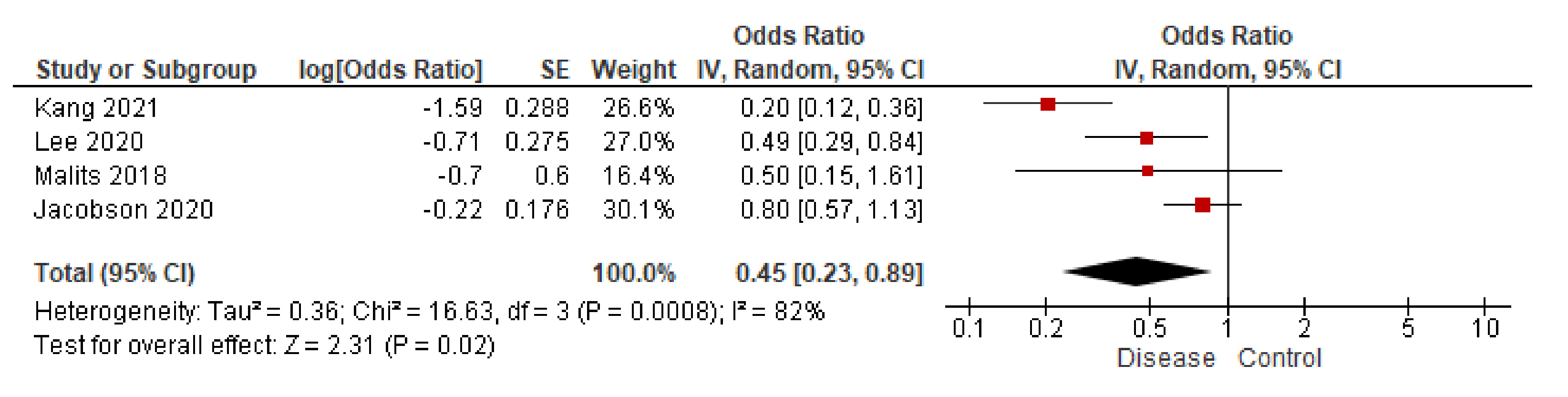Select the Heterogeneity statistics text line
This screenshot has height=397, width=1568.
coord(429,312)
